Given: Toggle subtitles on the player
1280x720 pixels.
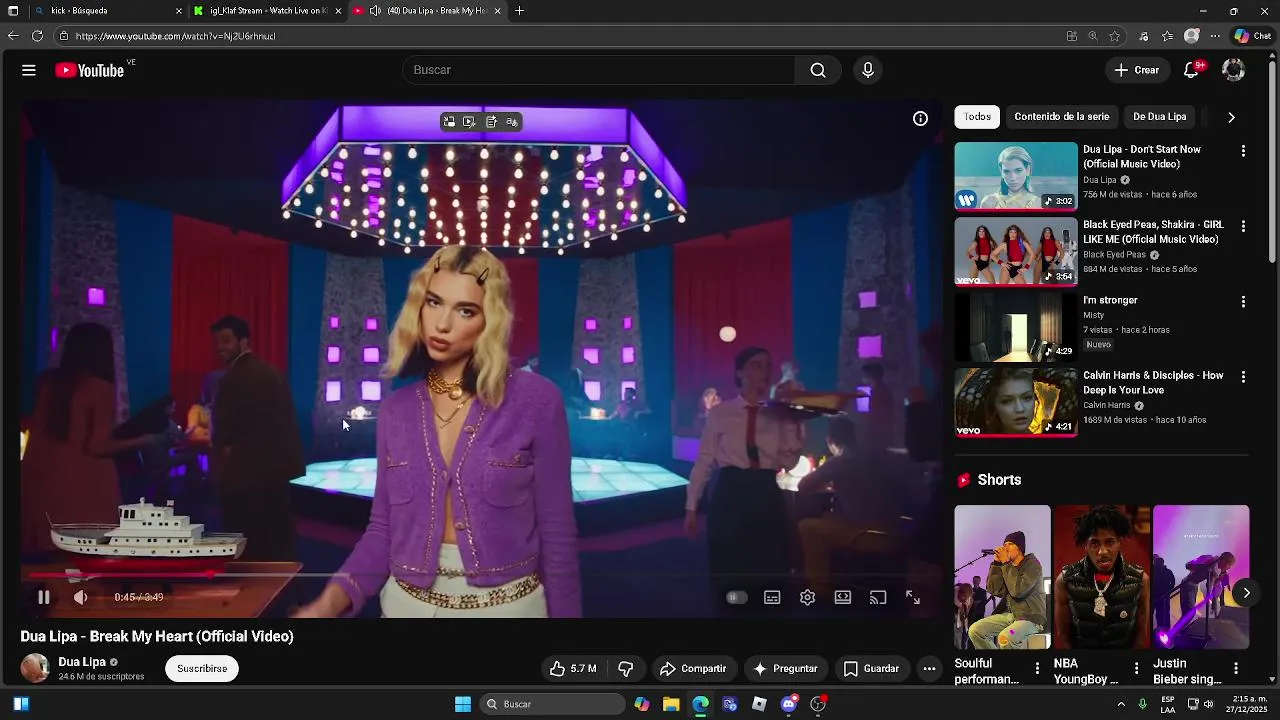Looking at the screenshot, I should (x=772, y=597).
